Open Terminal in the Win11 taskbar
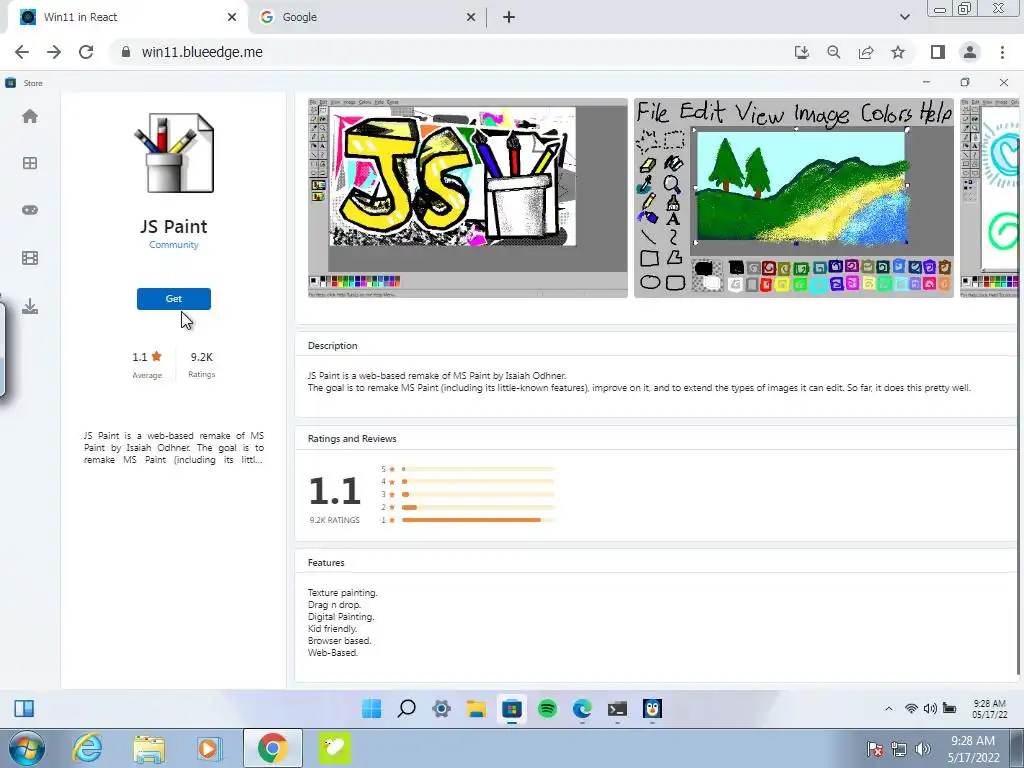The width and height of the screenshot is (1024, 768). tap(617, 709)
